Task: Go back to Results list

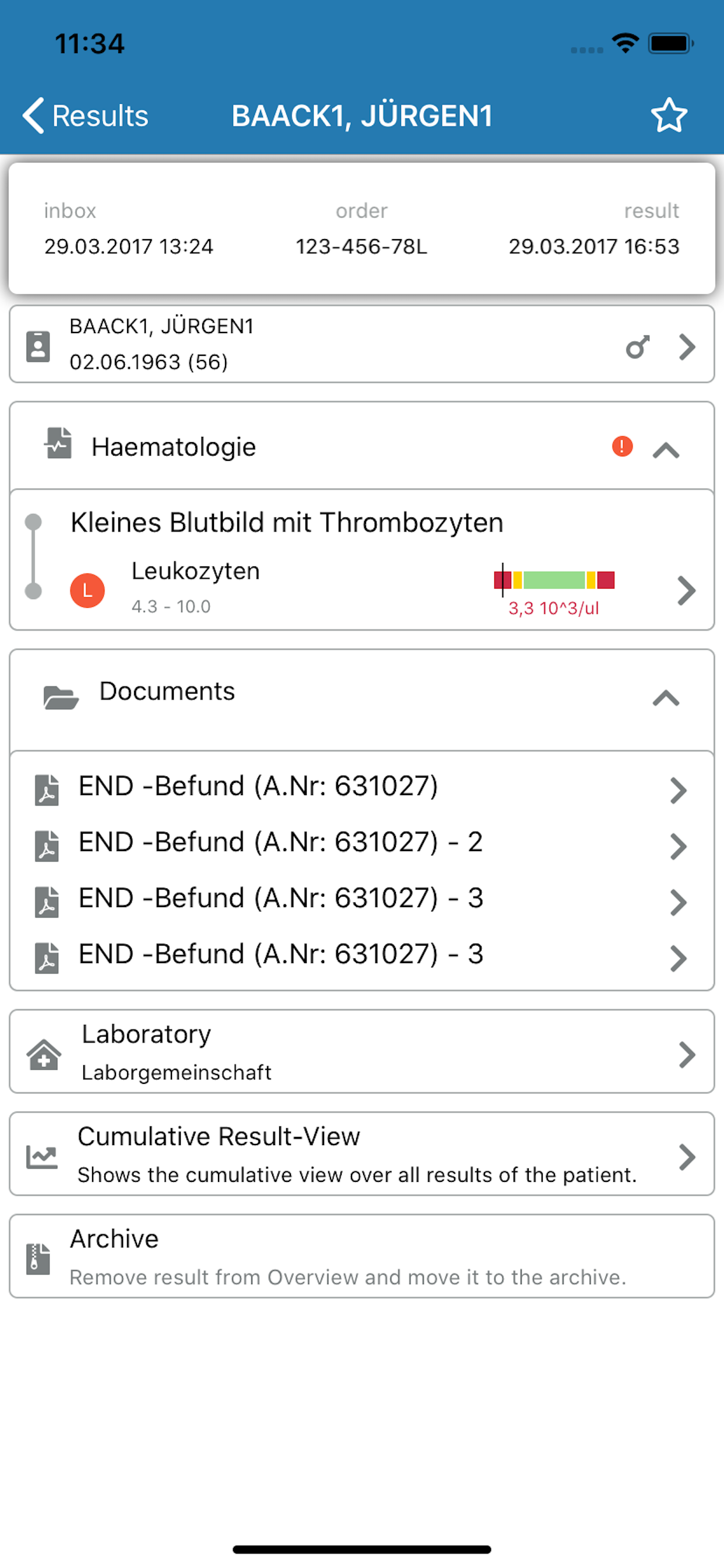Action: pyautogui.click(x=85, y=116)
